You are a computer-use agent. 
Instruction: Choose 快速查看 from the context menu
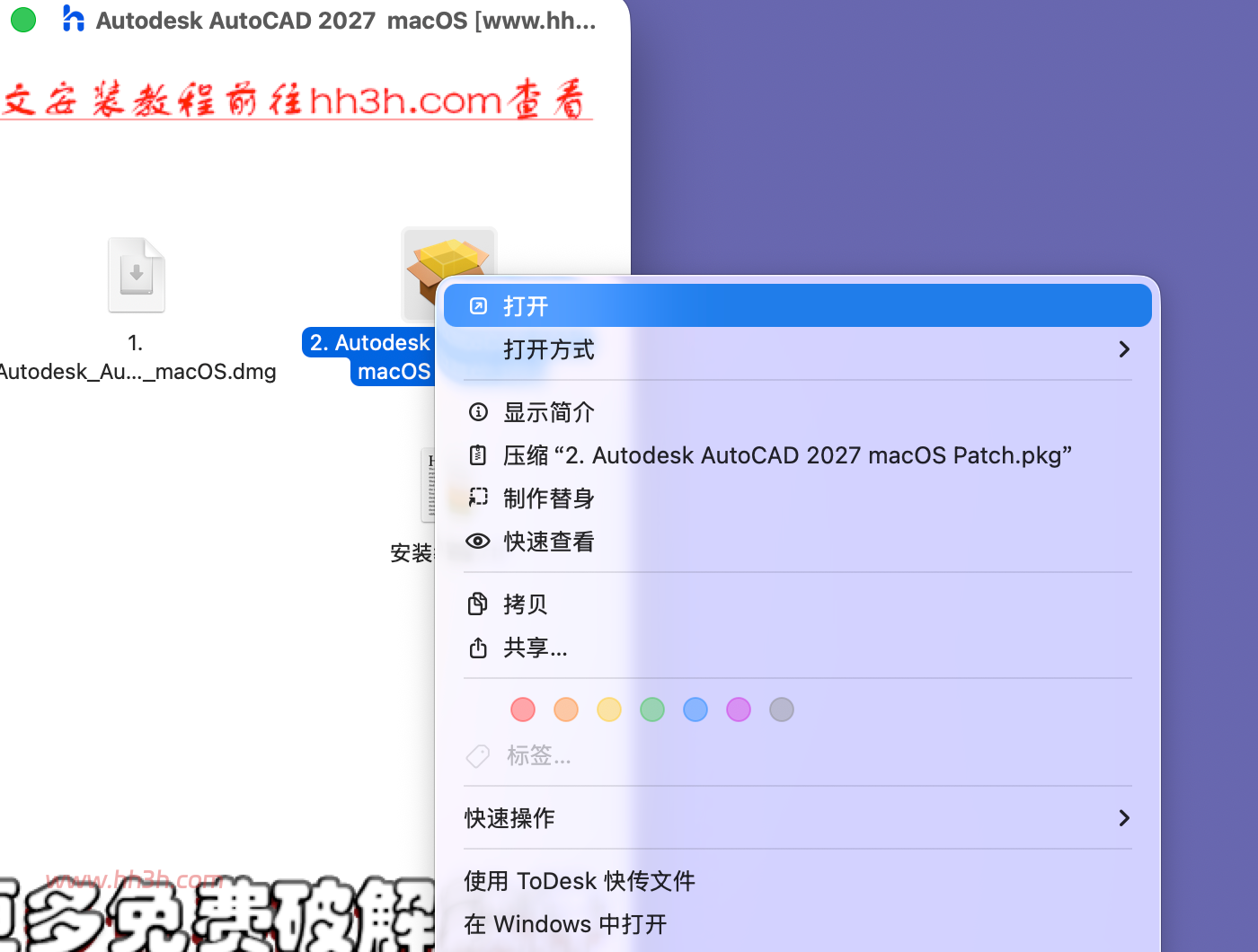coord(798,542)
